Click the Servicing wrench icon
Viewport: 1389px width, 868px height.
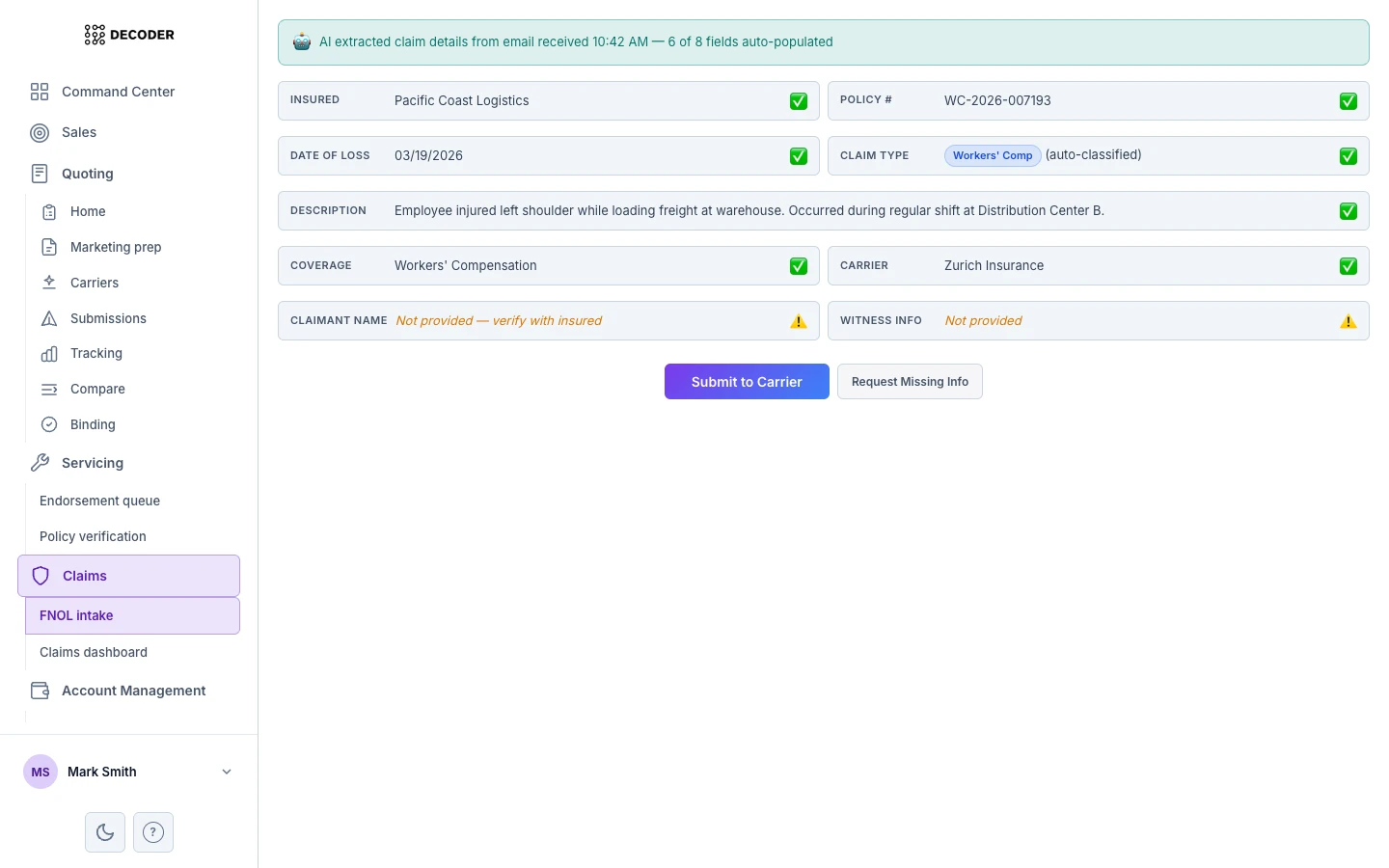pyautogui.click(x=40, y=463)
